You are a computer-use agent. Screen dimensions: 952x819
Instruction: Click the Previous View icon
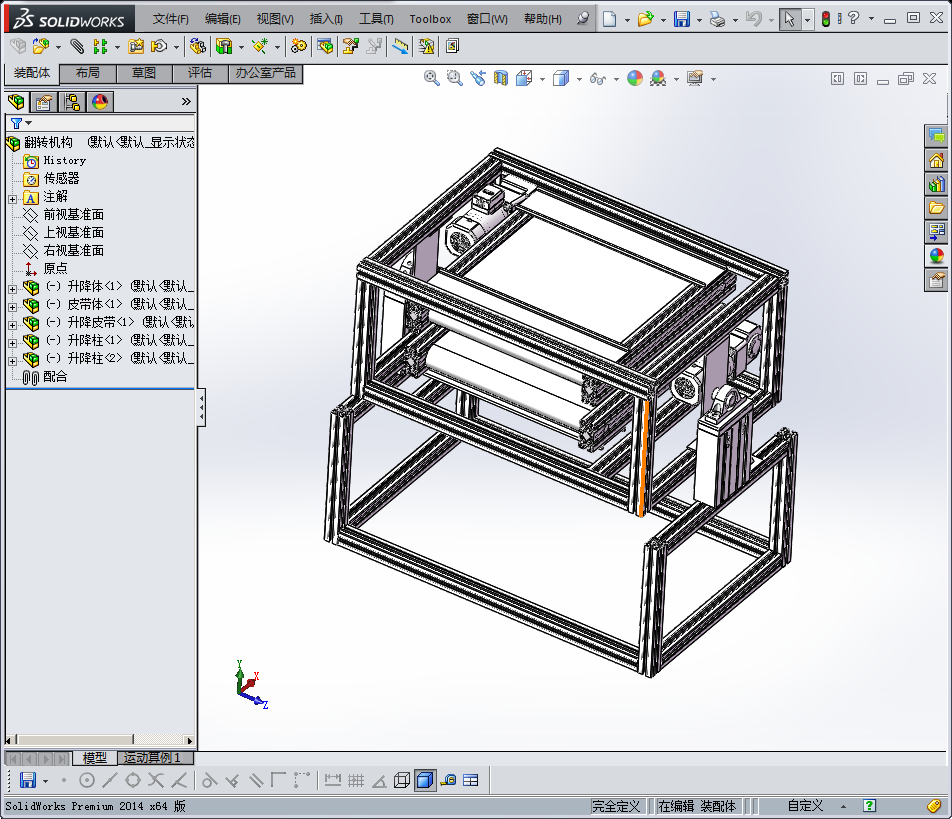[478, 78]
